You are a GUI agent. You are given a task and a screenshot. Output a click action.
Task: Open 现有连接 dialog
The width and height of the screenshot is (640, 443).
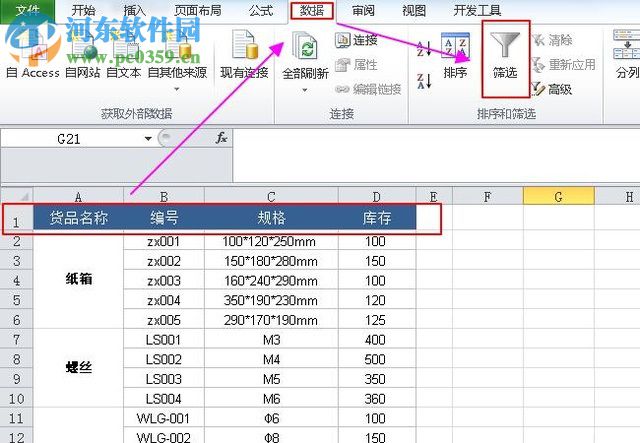point(244,55)
